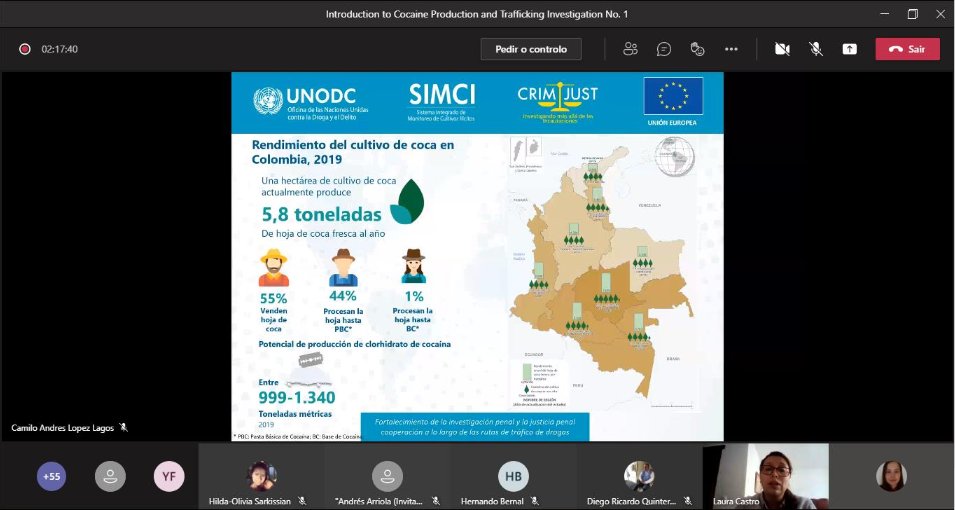Select the last participant avatar on the right
The image size is (955, 510).
pos(892,476)
